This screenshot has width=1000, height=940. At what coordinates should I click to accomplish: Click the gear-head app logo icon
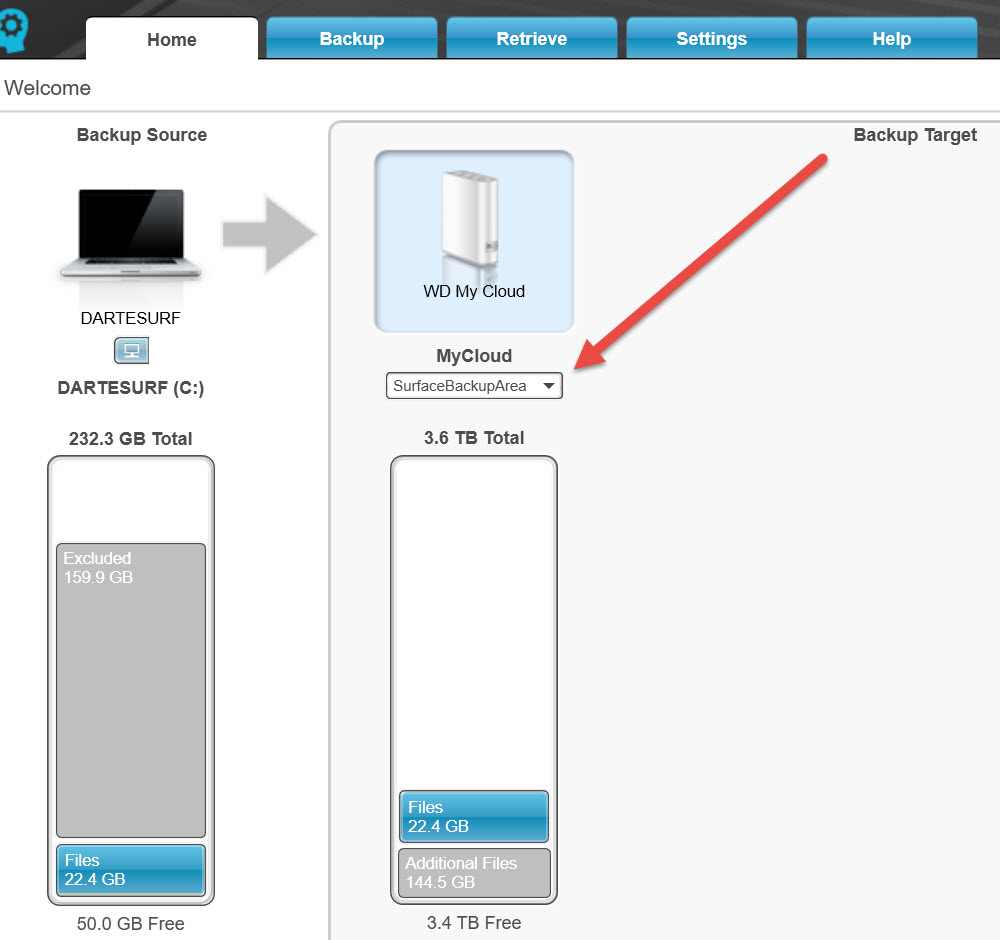pyautogui.click(x=13, y=30)
